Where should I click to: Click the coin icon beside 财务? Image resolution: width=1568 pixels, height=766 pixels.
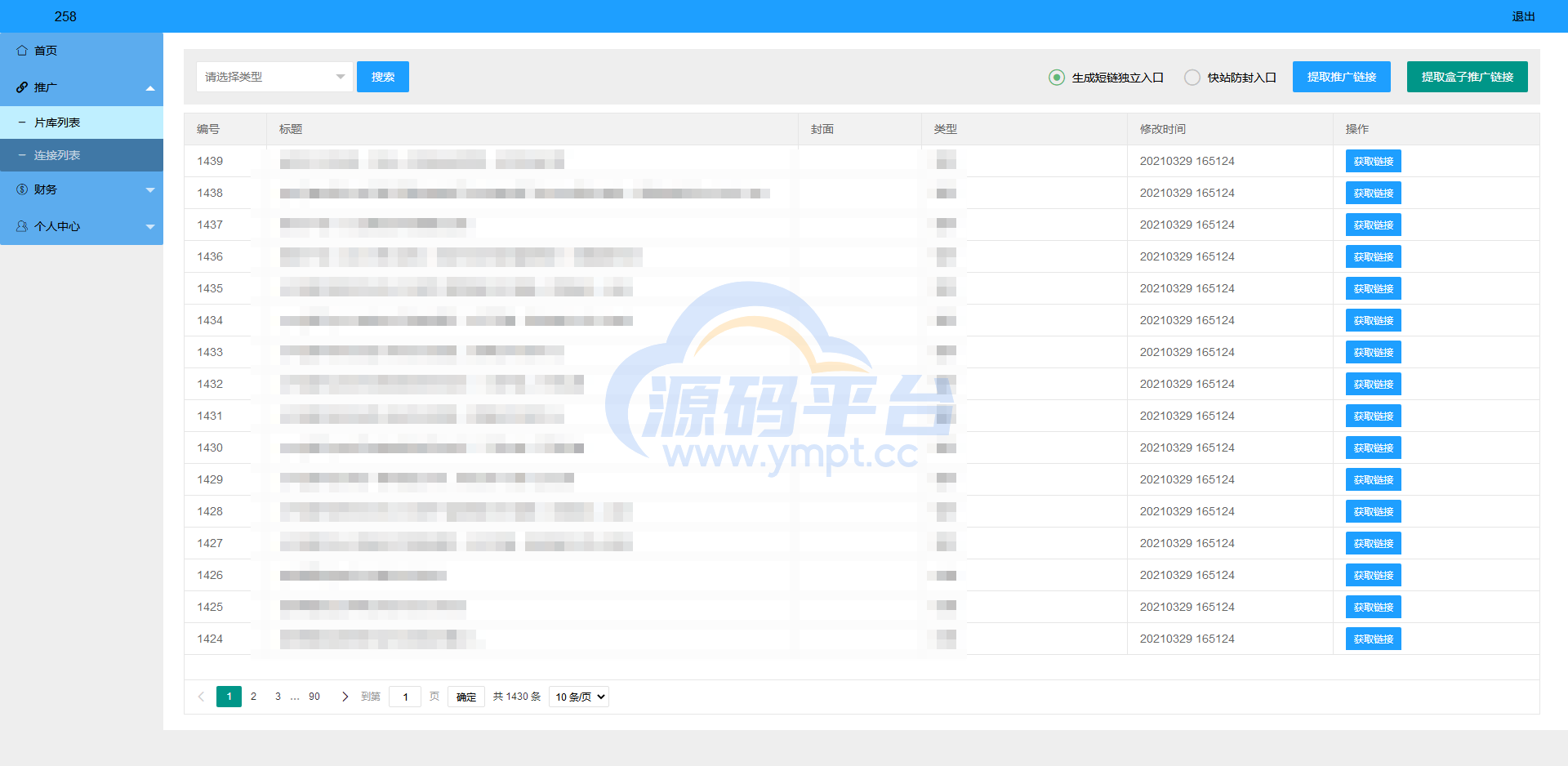(22, 189)
